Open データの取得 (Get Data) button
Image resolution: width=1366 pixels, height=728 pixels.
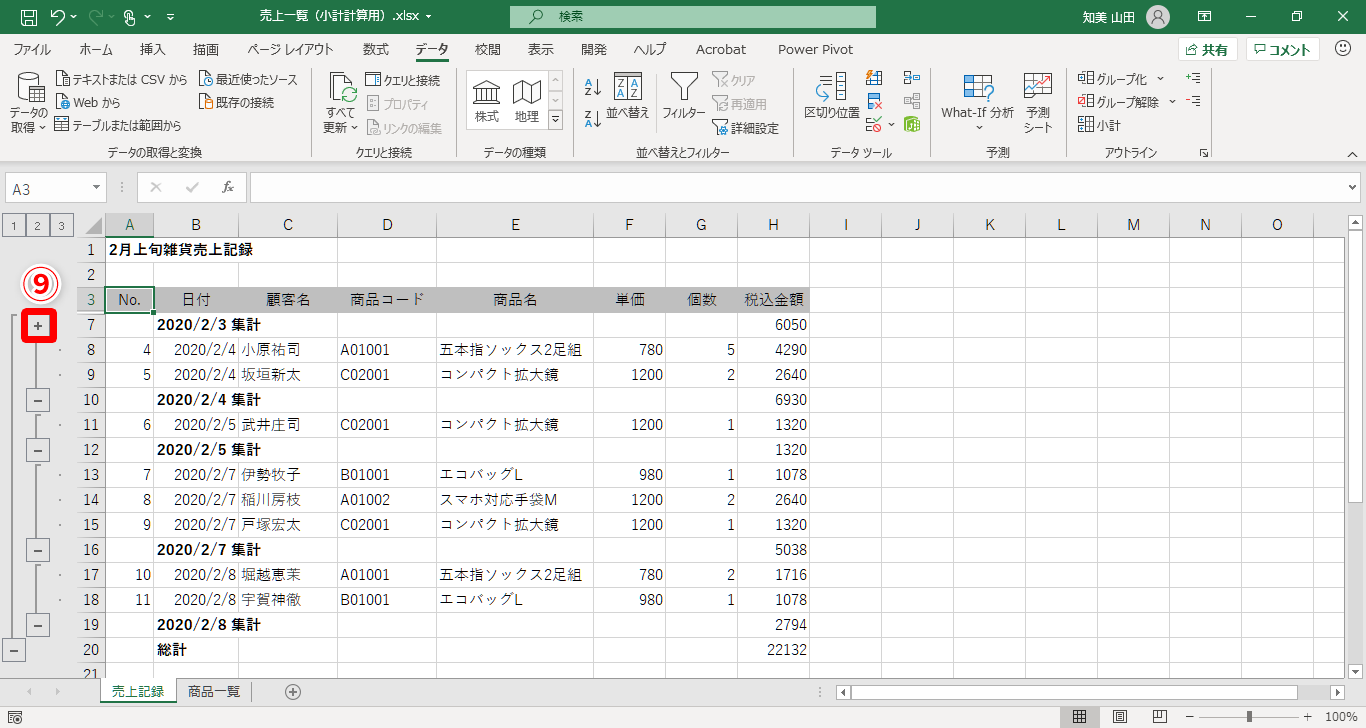click(x=28, y=102)
